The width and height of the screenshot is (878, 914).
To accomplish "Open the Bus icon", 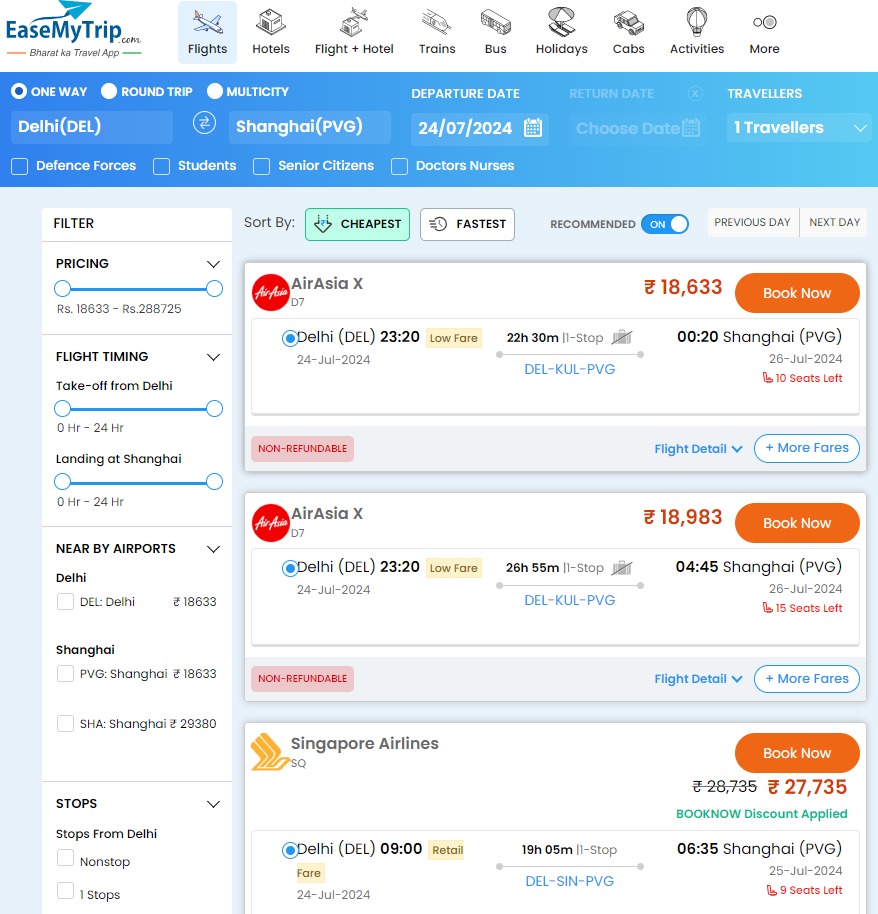I will (496, 22).
